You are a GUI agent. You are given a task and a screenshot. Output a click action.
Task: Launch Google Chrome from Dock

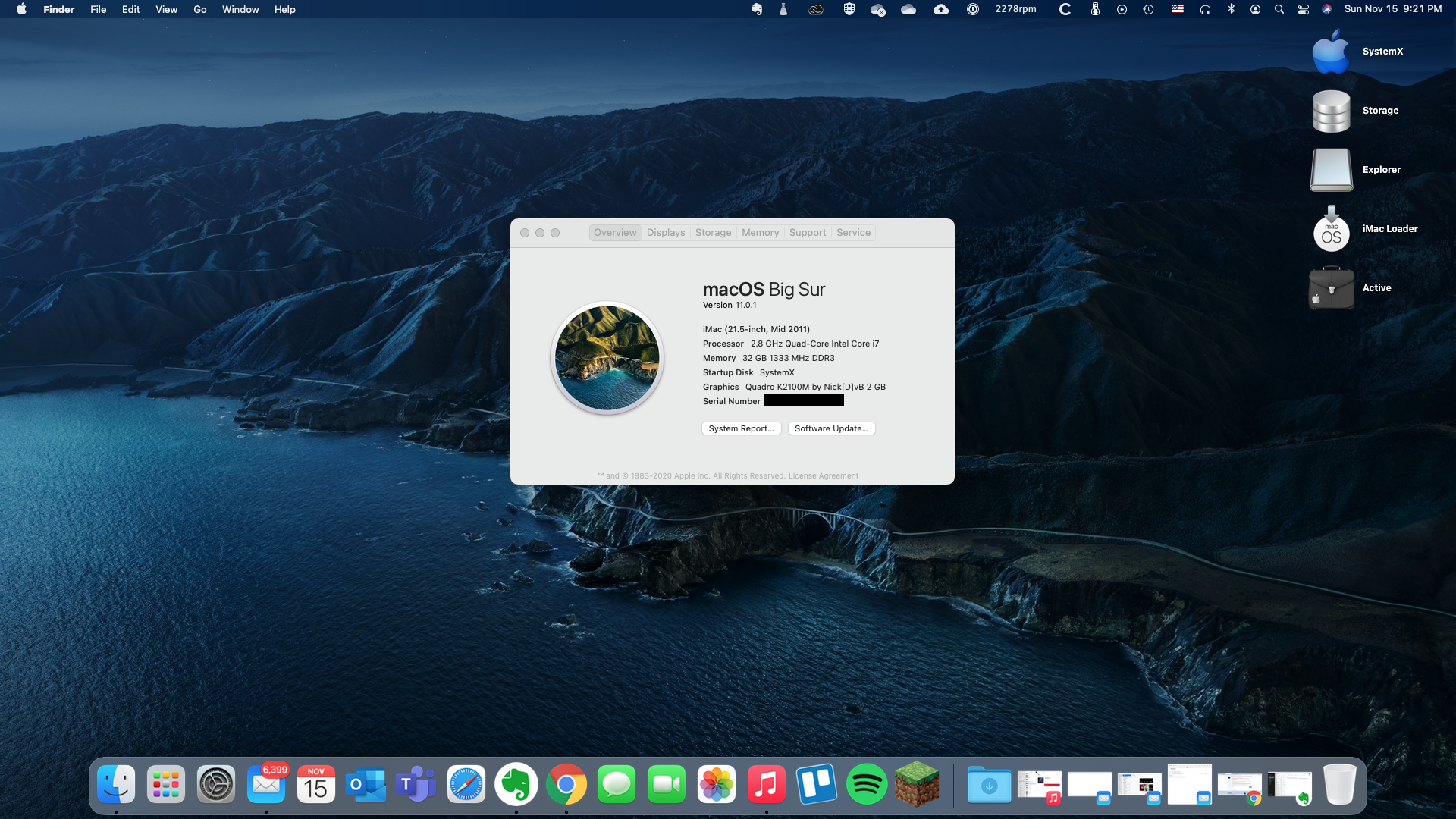pos(566,785)
